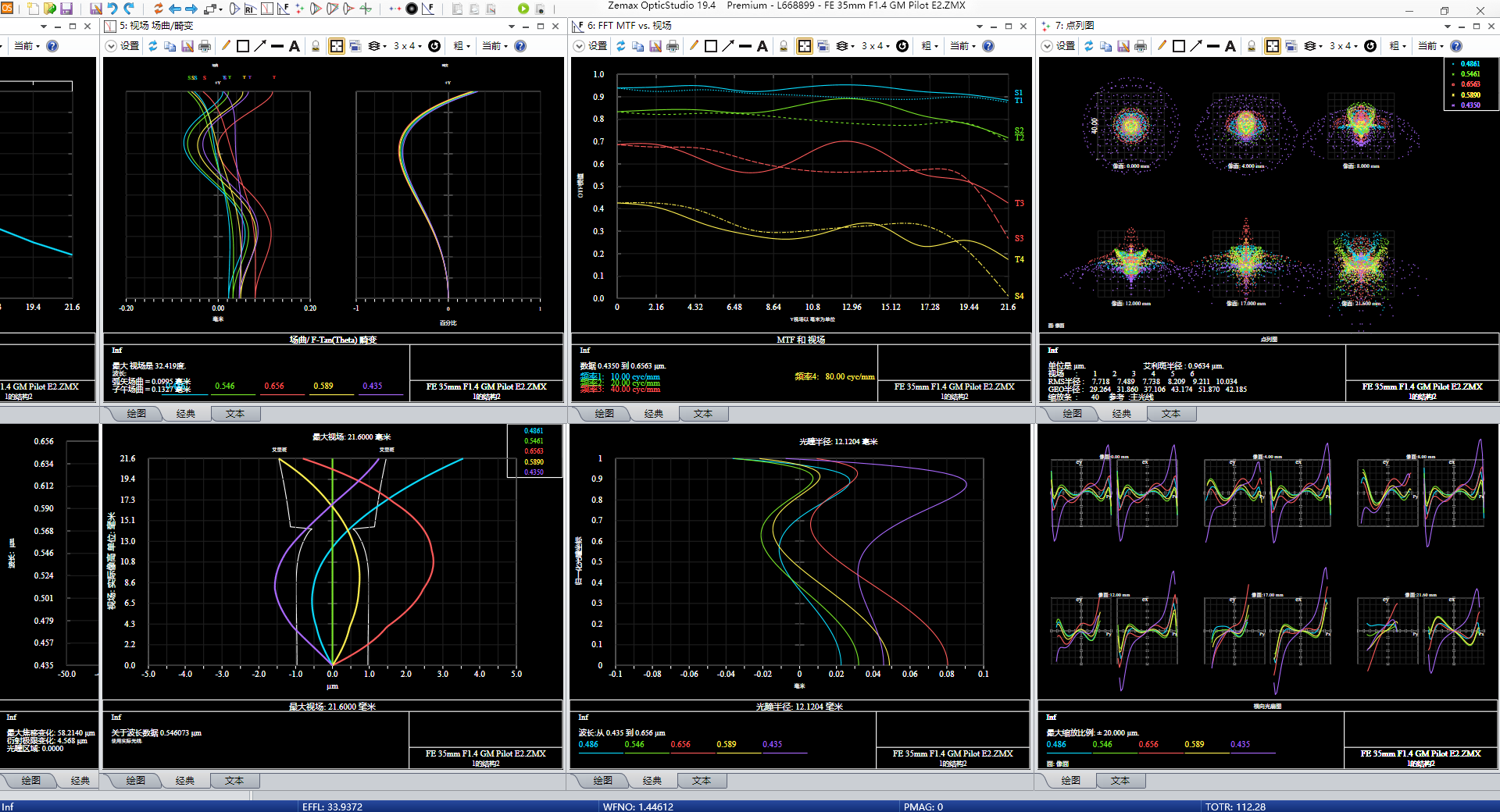Toggle active cursor button in window 5 toolbar
Image resolution: width=1500 pixels, height=812 pixels.
point(337,46)
